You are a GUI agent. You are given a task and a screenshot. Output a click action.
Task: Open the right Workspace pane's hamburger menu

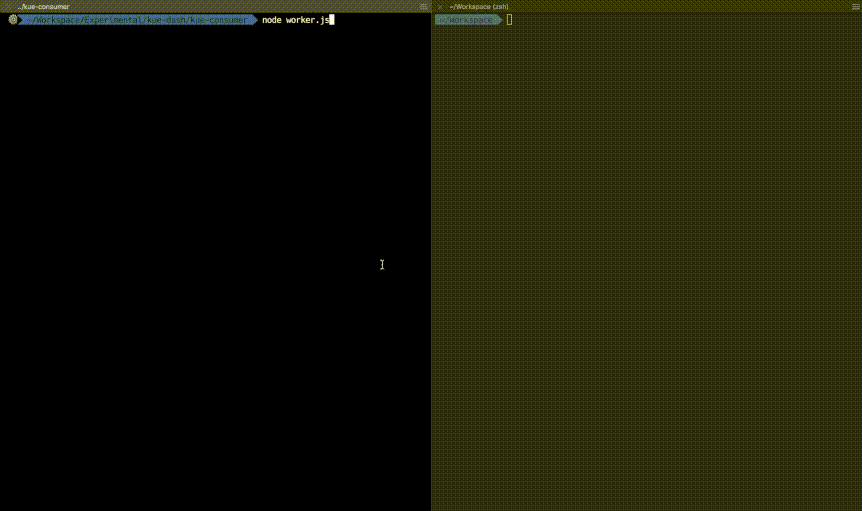coord(856,7)
